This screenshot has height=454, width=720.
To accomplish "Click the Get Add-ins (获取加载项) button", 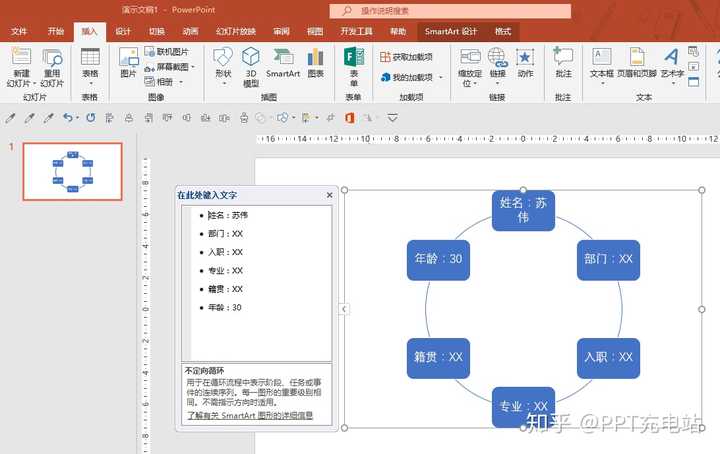I will click(406, 57).
